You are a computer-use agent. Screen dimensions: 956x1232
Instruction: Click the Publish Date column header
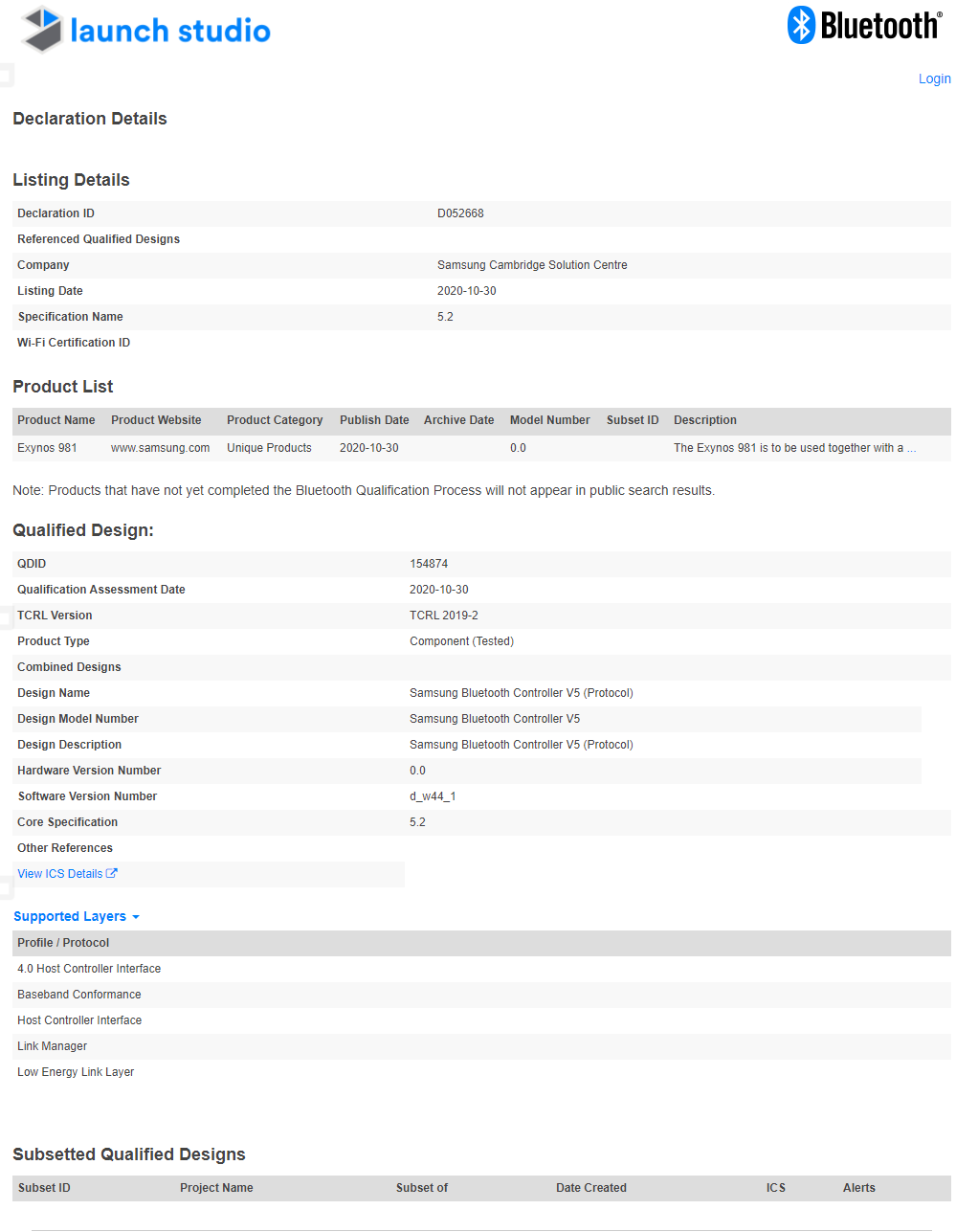374,420
